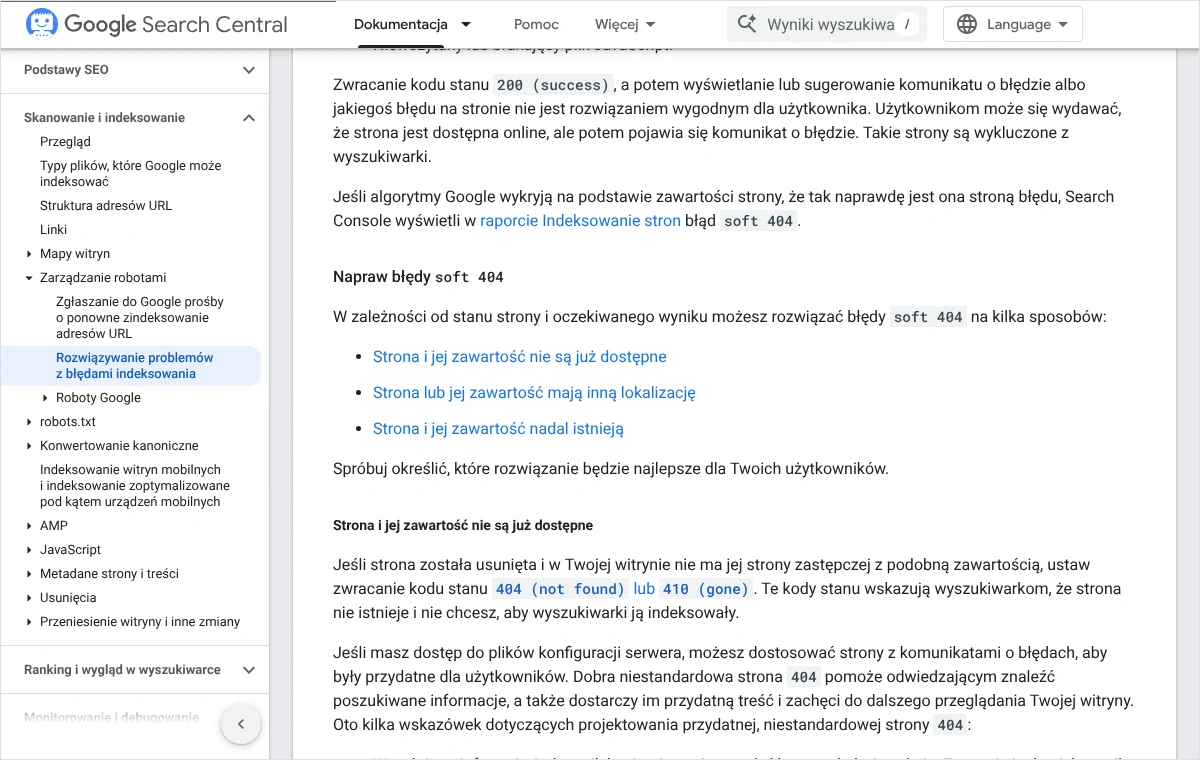Expand the Usunięcia tree item
1200x760 pixels.
tap(29, 598)
